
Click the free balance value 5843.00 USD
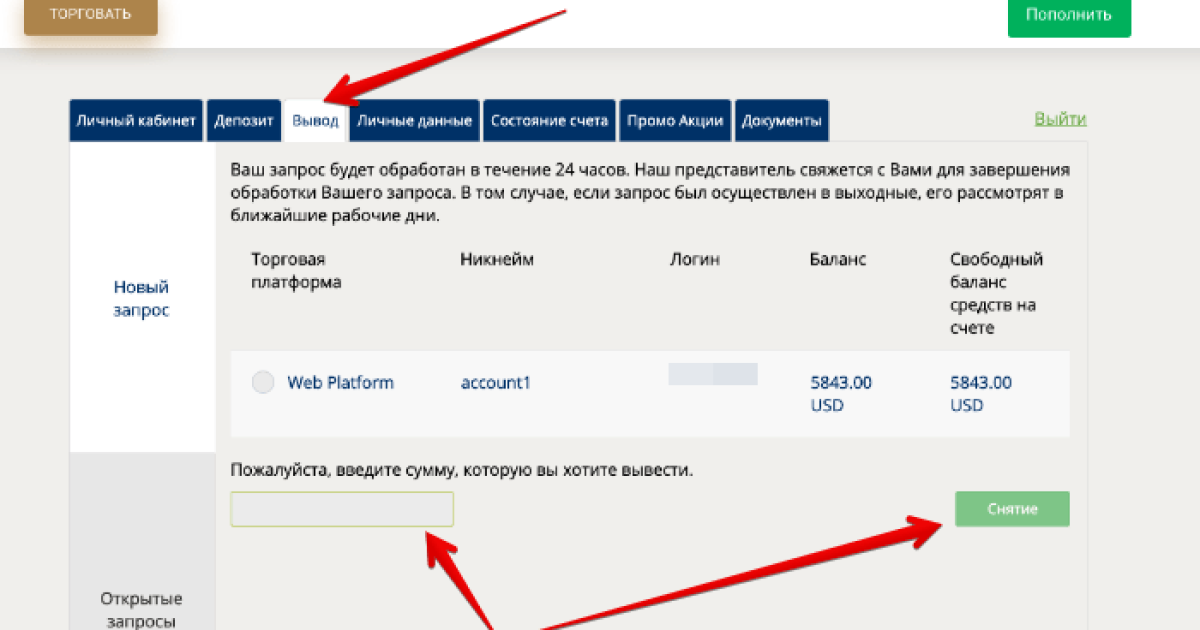tap(981, 394)
